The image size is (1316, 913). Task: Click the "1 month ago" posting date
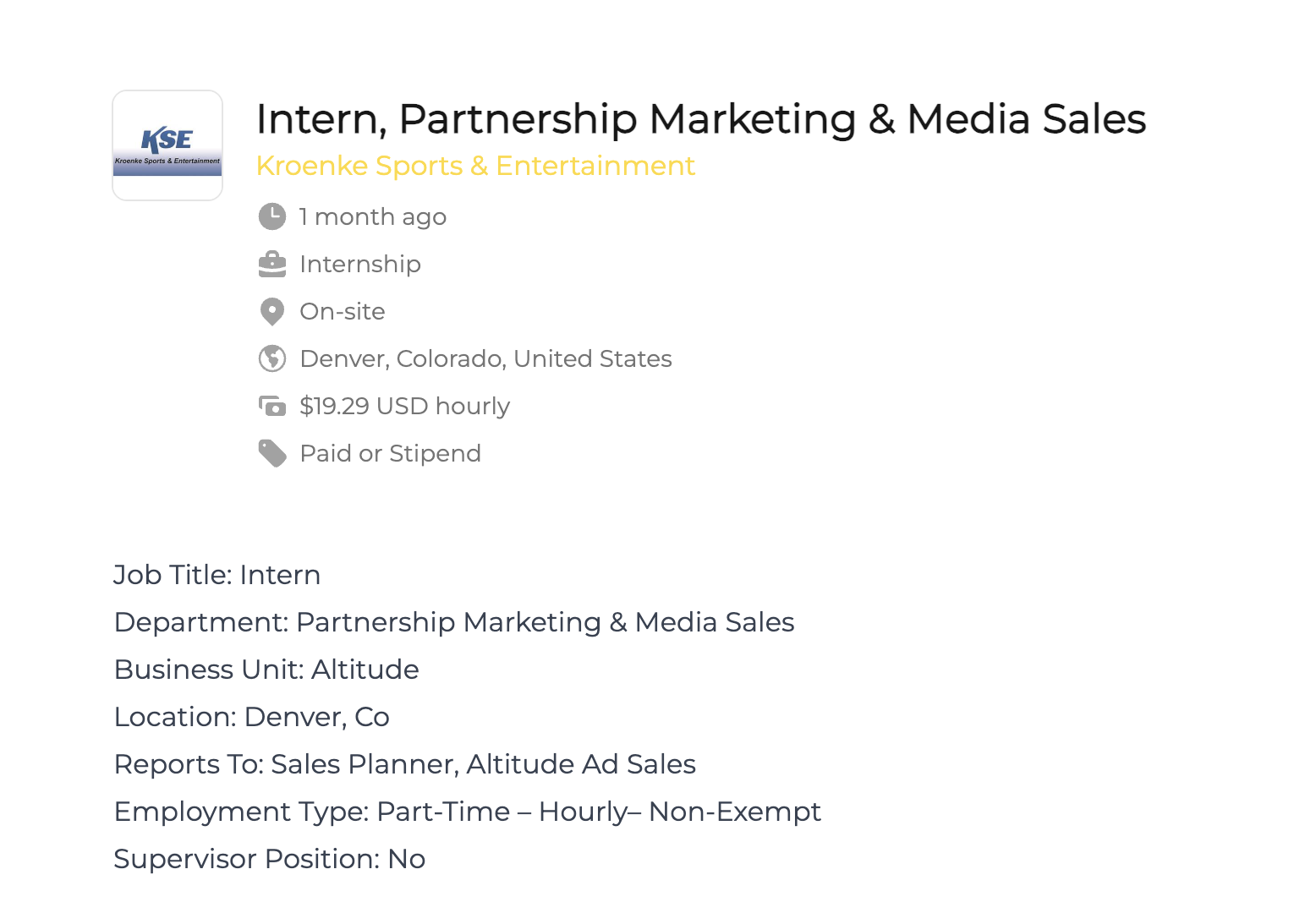click(x=373, y=217)
